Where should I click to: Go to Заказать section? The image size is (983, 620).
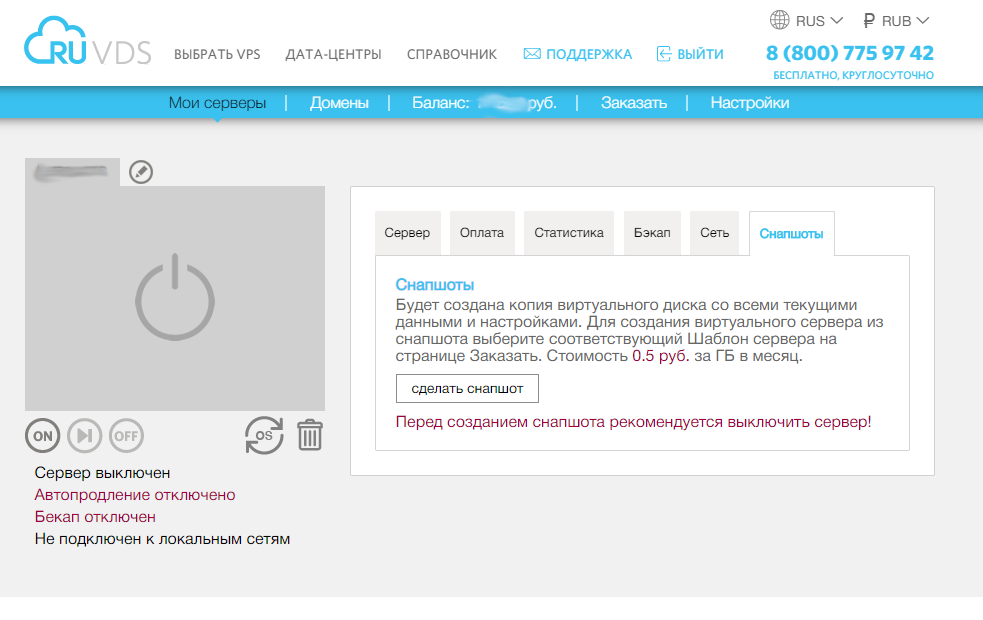pos(633,103)
